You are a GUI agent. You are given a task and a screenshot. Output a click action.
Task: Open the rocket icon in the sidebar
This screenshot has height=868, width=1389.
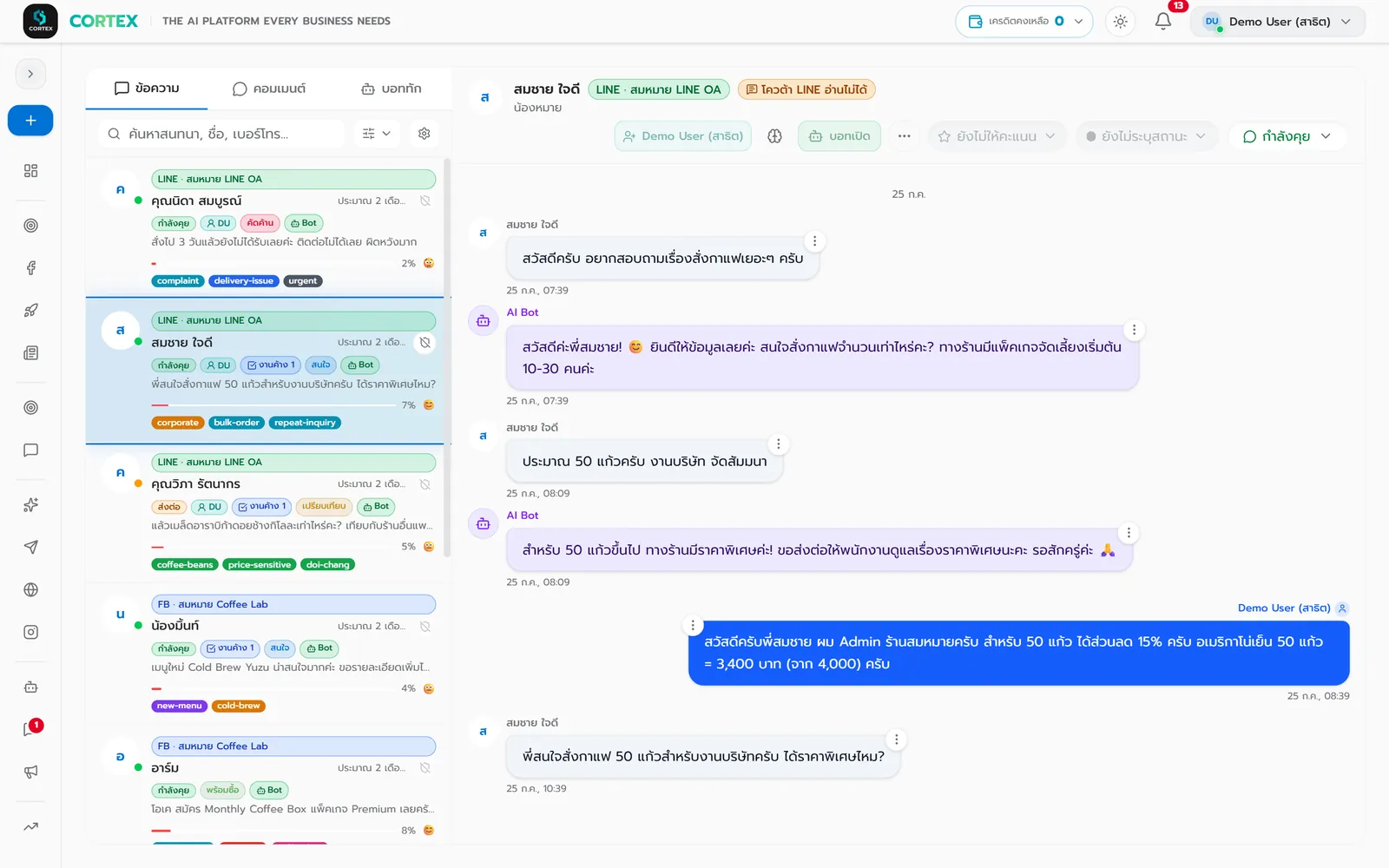[x=30, y=311]
